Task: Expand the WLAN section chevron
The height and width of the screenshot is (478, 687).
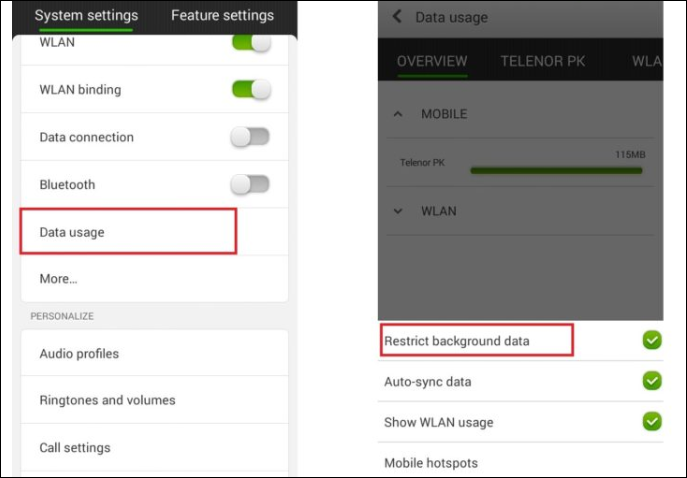Action: click(x=398, y=211)
